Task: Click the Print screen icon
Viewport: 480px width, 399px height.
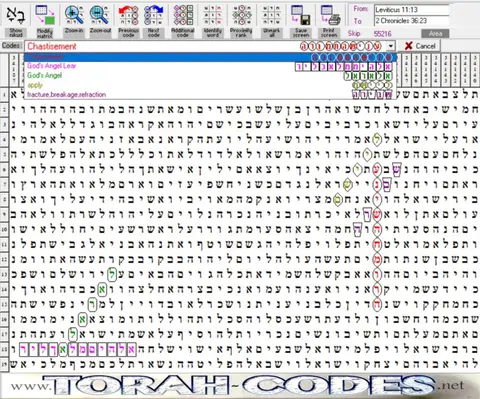Action: point(330,15)
